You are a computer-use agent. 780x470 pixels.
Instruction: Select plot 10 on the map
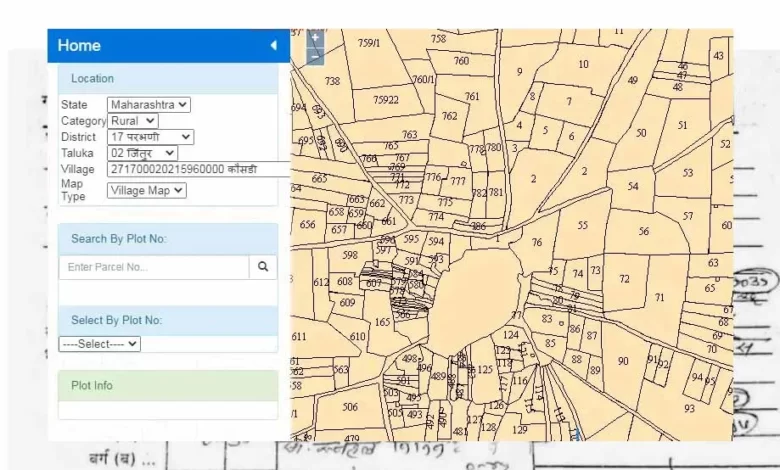583,64
